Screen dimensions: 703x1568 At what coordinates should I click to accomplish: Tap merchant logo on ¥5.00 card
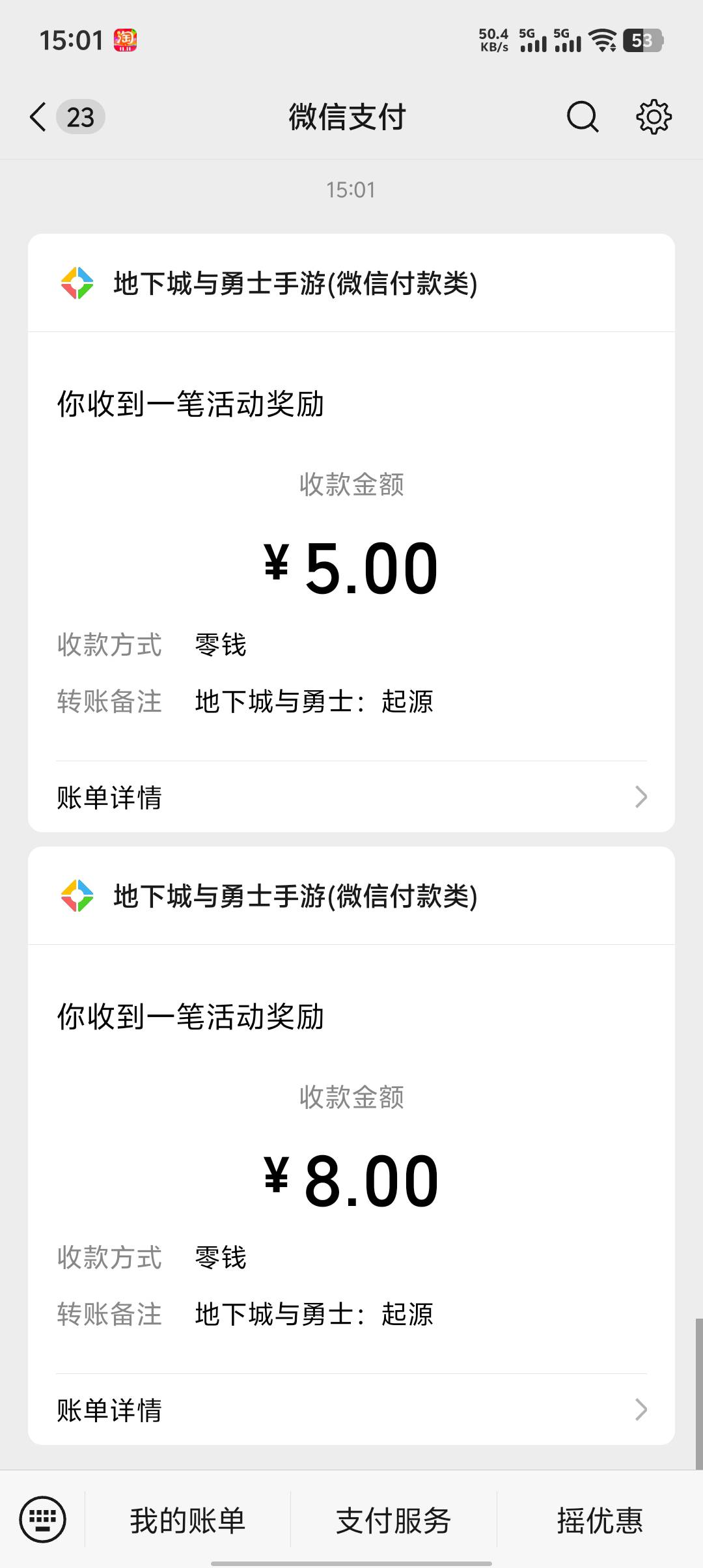point(77,283)
